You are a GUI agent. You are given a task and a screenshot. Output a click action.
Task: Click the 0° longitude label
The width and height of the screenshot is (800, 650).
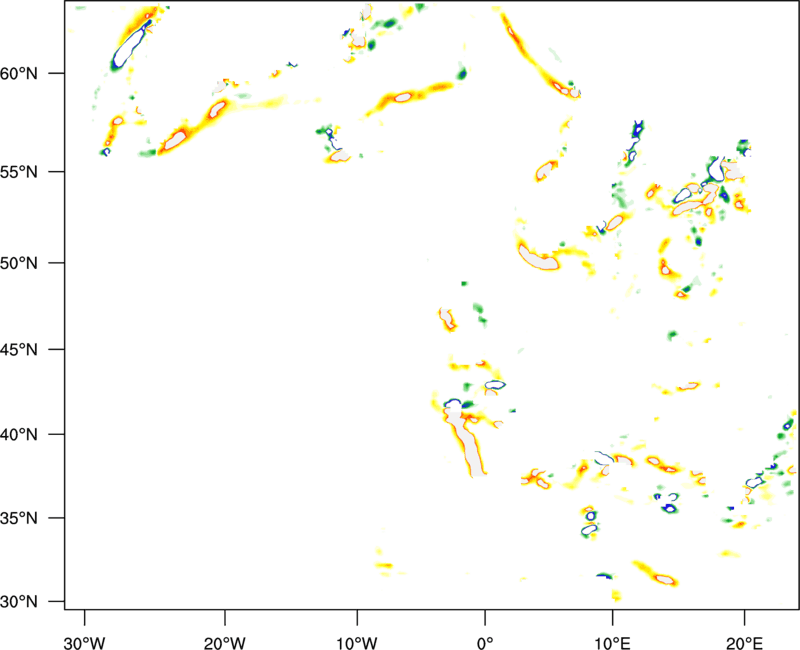(x=485, y=643)
